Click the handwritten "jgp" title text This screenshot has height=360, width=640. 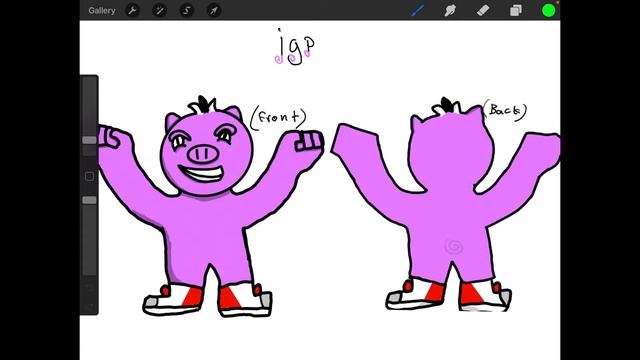(x=295, y=47)
